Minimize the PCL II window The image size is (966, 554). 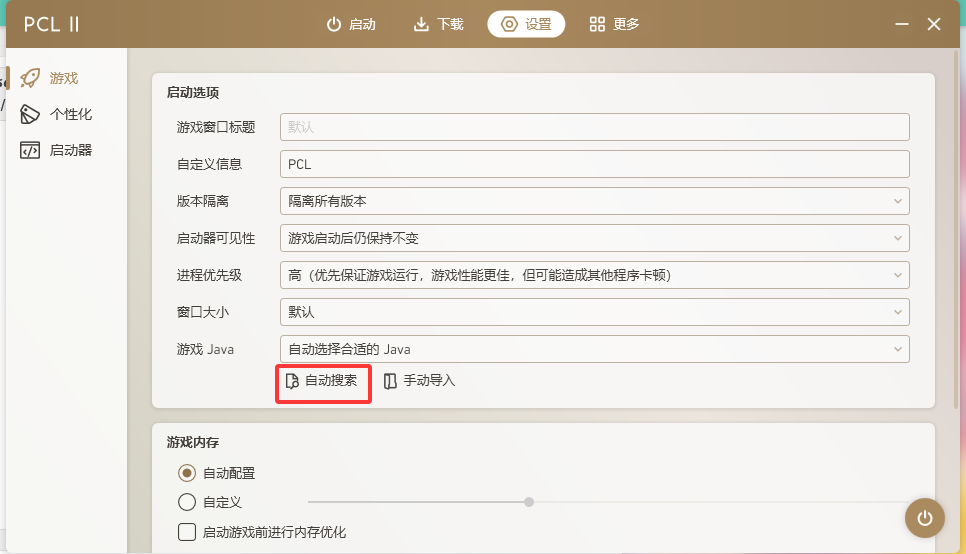(x=902, y=24)
